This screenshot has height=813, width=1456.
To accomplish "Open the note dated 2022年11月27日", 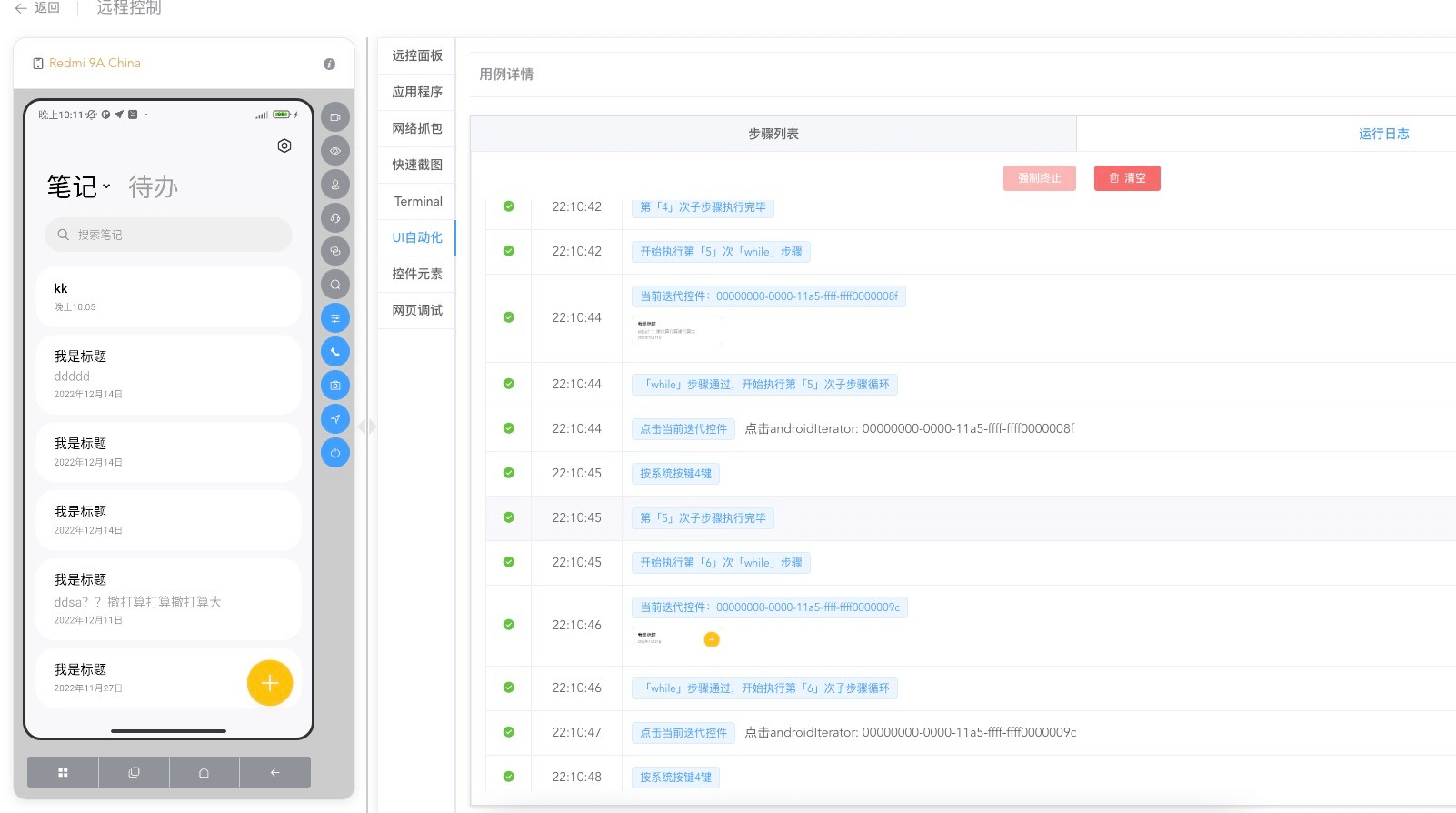I will coord(168,678).
